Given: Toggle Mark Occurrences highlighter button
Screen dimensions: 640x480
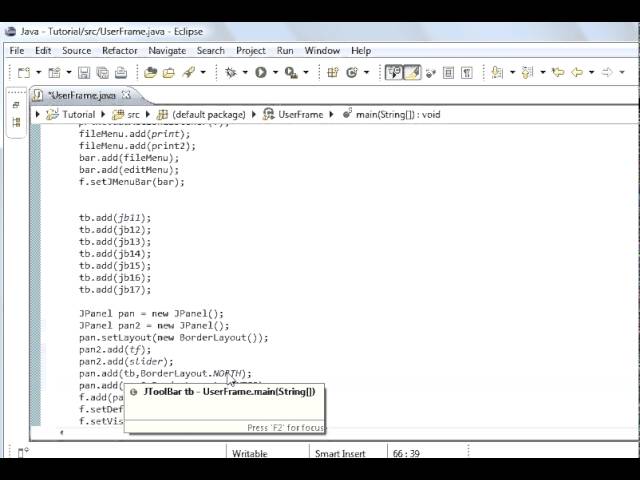Looking at the screenshot, I should click(x=412, y=73).
